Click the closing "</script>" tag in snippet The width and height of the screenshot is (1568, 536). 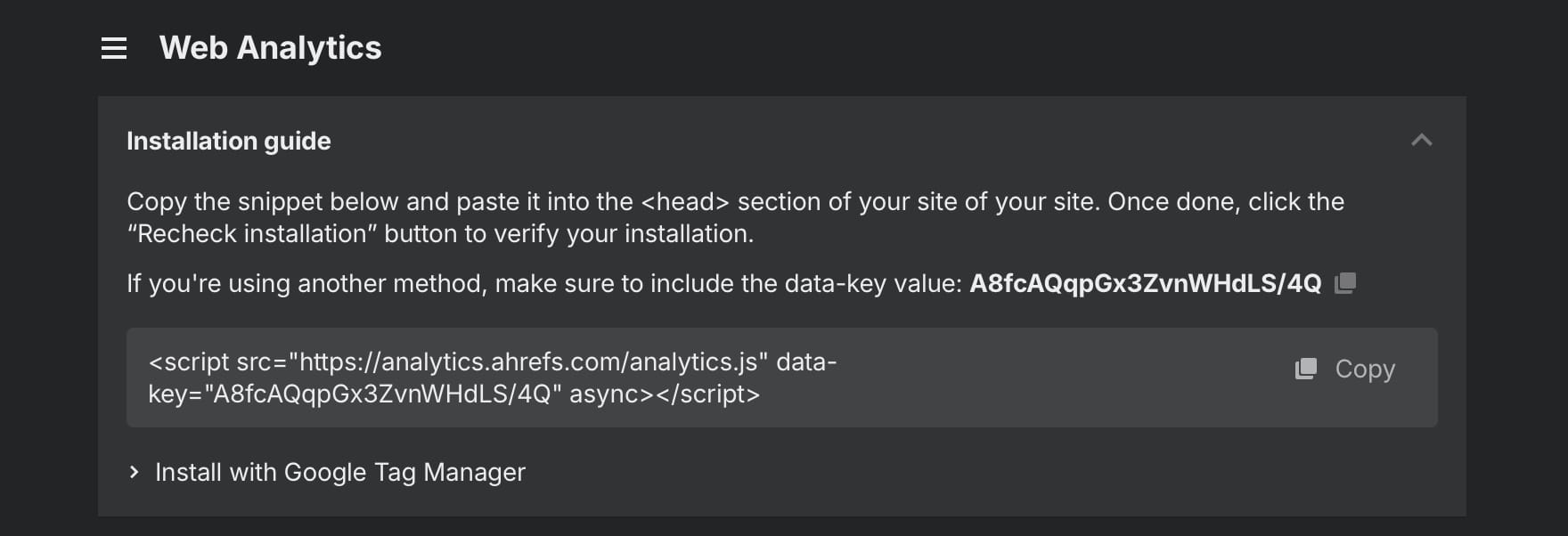[x=708, y=394]
